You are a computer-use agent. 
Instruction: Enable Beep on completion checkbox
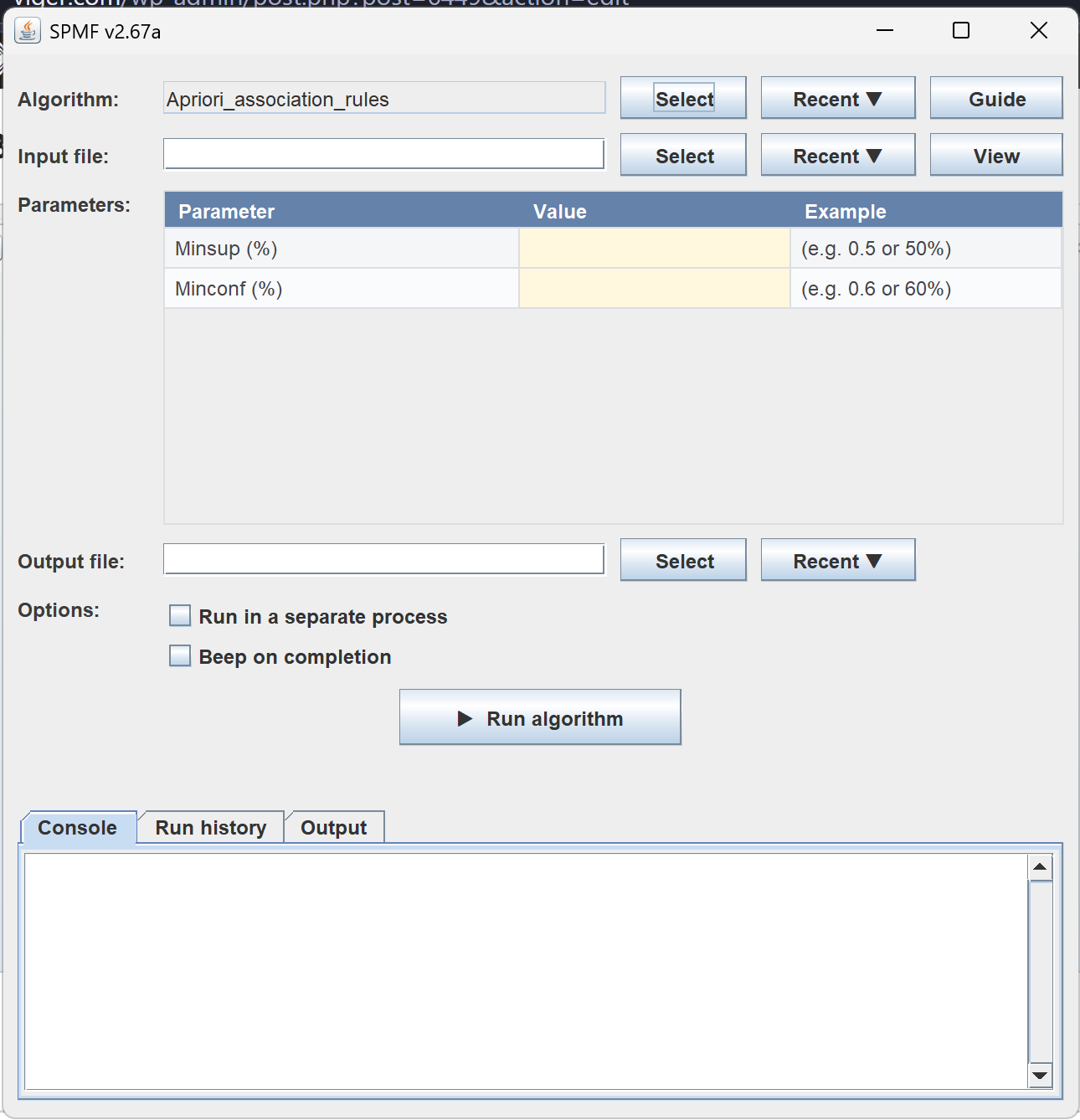[180, 656]
